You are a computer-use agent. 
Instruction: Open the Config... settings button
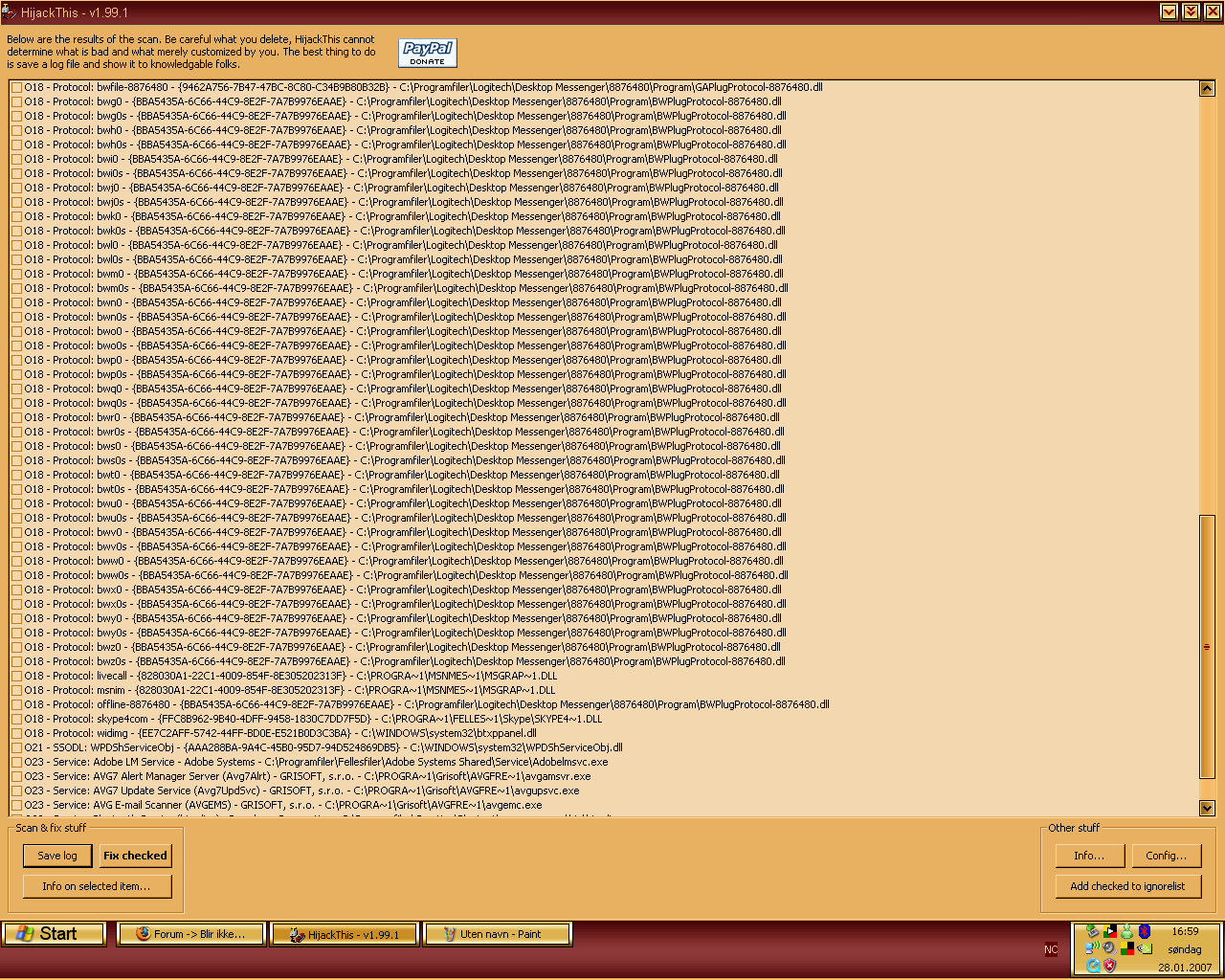[1166, 856]
